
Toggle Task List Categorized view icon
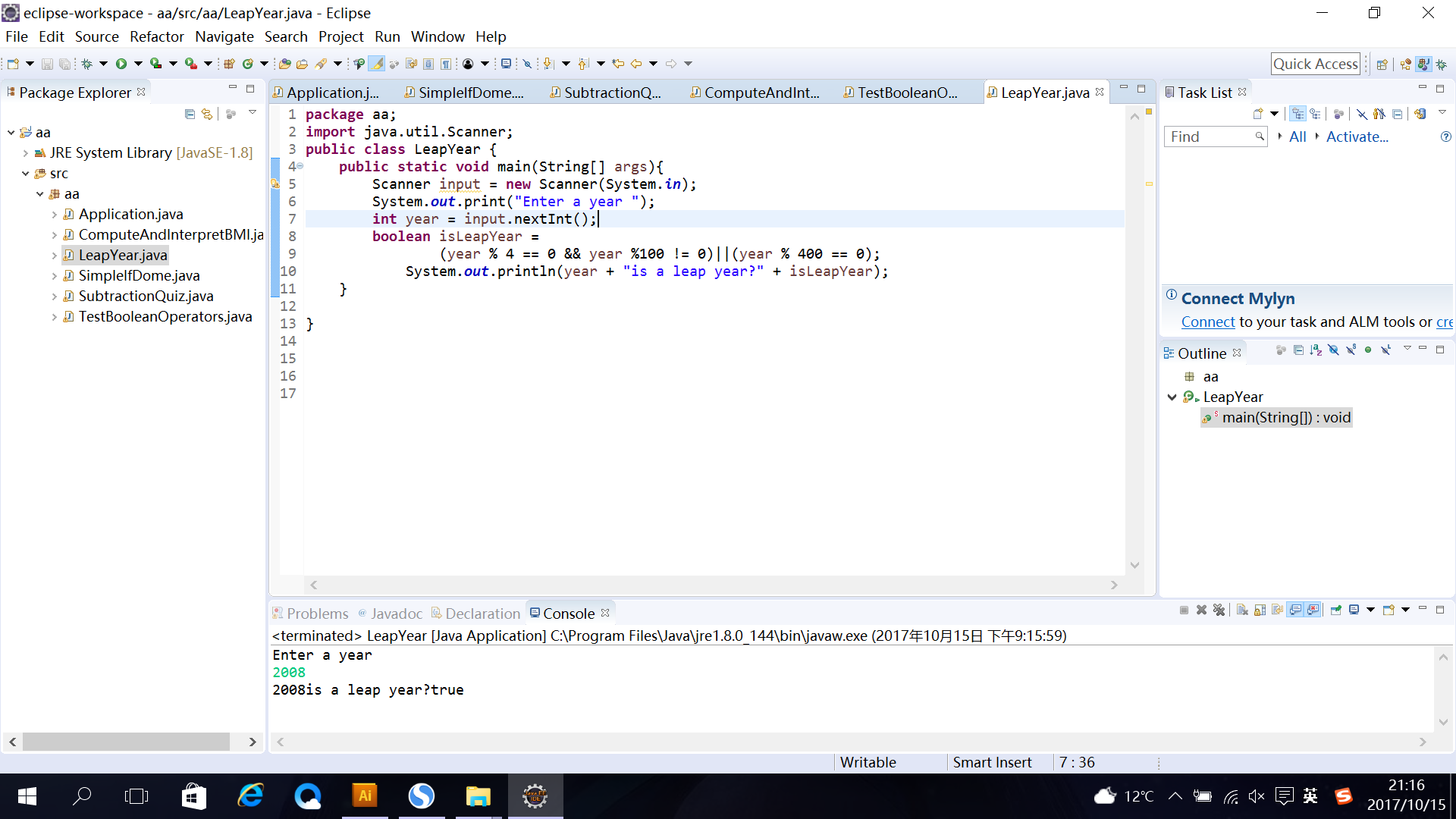[1298, 114]
